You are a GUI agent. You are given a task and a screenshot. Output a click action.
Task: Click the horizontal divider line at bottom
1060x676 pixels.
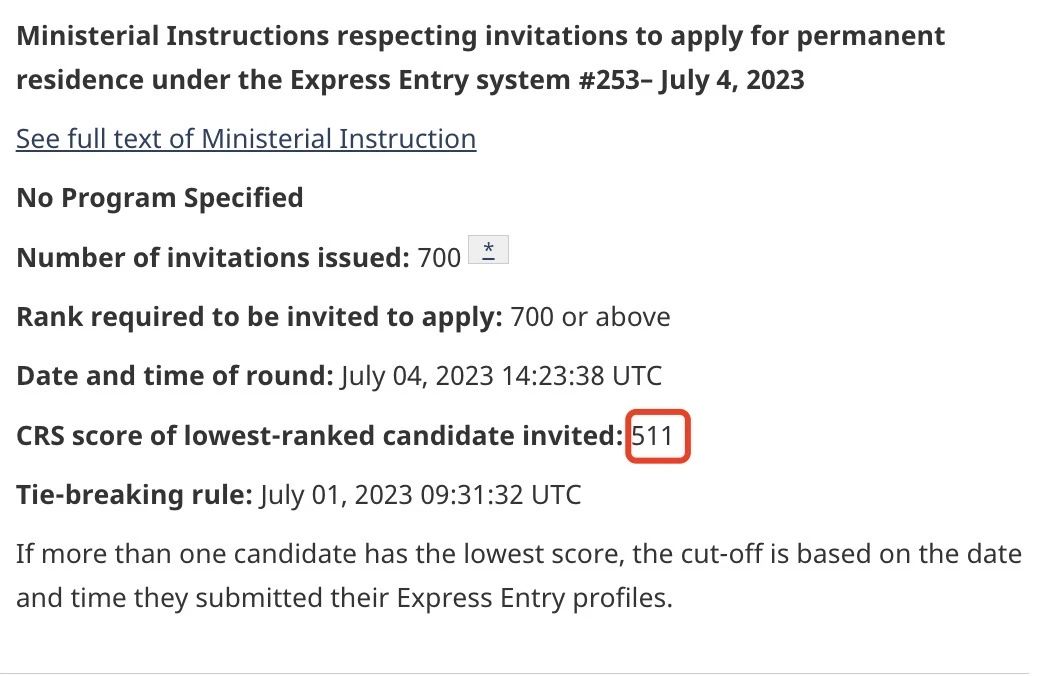click(x=522, y=673)
